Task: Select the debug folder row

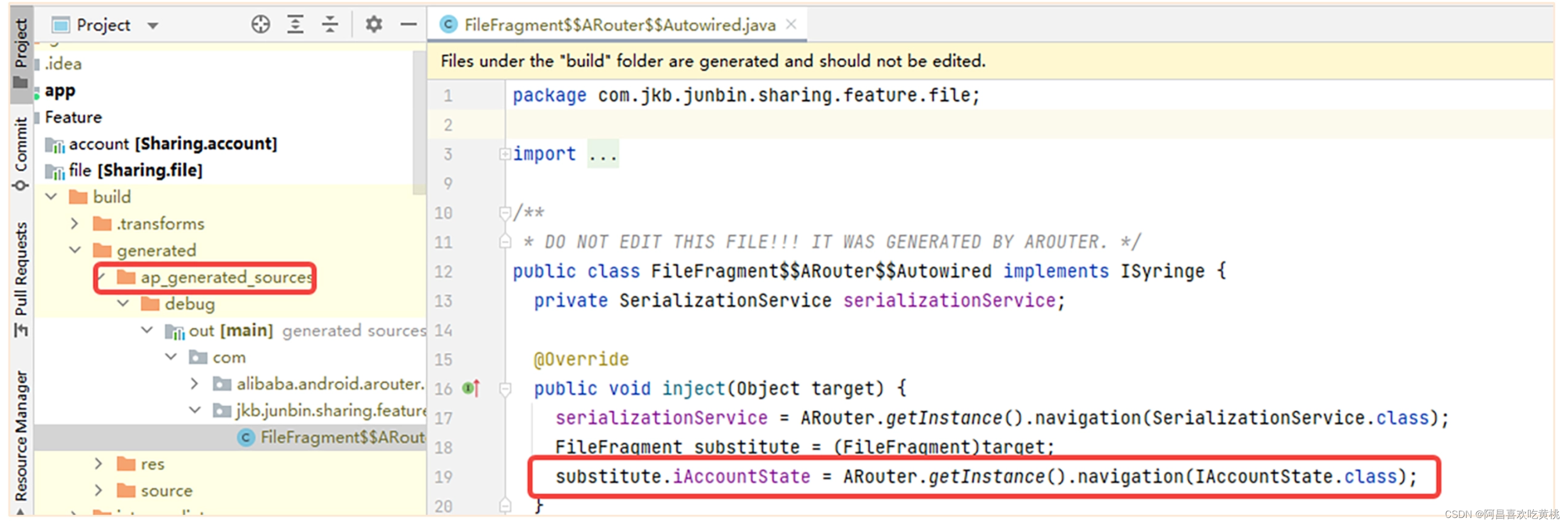Action: [230, 303]
